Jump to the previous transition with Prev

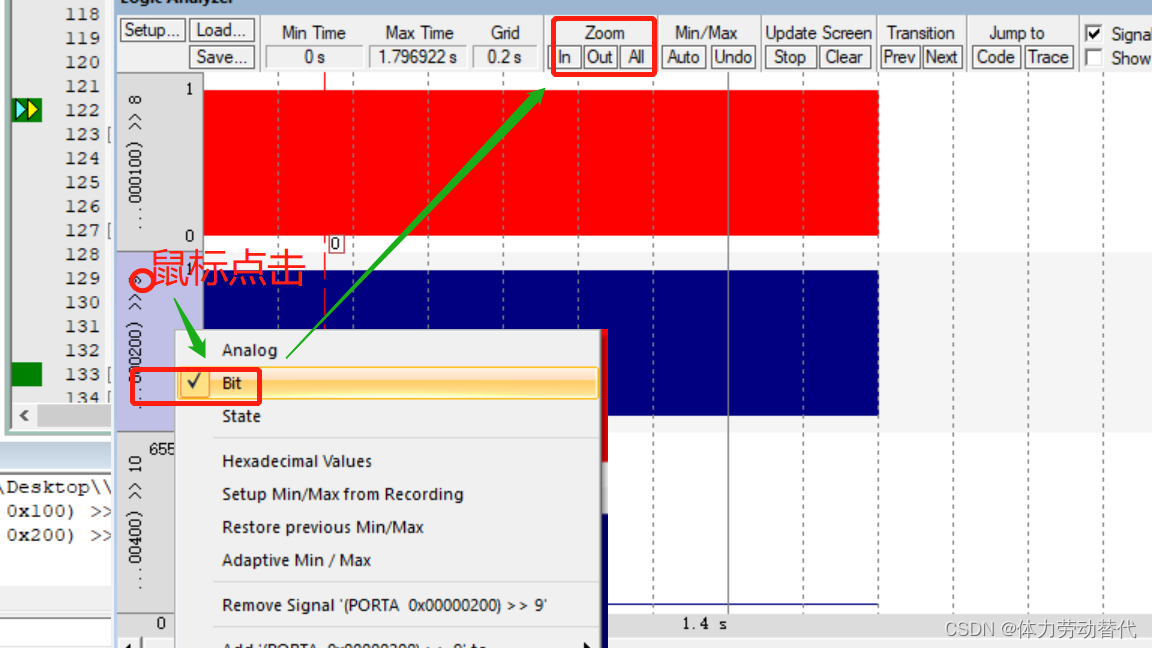tap(899, 57)
